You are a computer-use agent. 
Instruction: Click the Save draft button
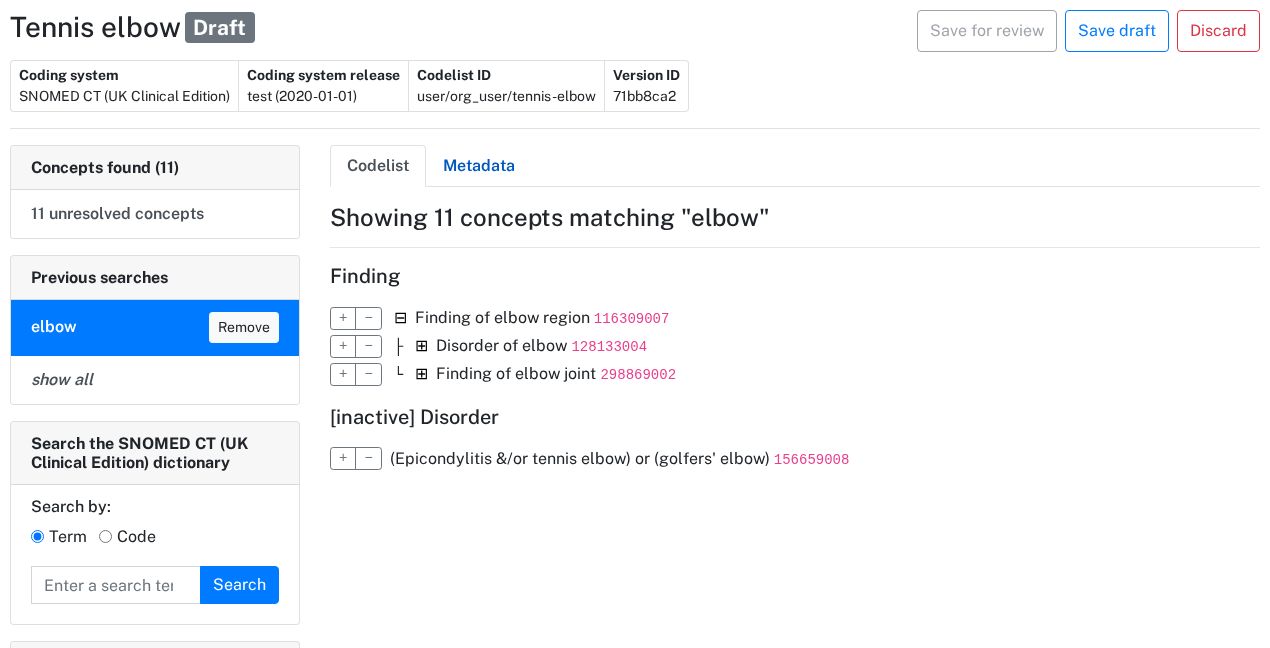pos(1117,31)
